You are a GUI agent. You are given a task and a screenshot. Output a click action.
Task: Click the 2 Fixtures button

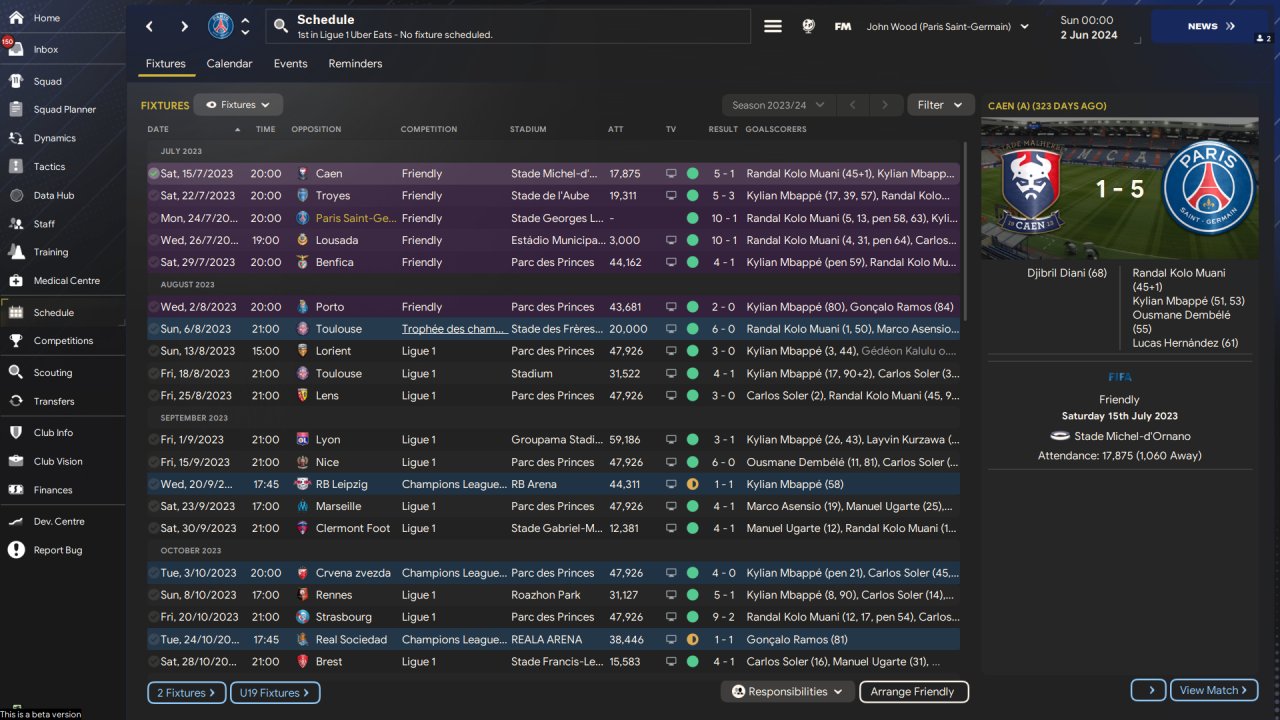pyautogui.click(x=186, y=692)
